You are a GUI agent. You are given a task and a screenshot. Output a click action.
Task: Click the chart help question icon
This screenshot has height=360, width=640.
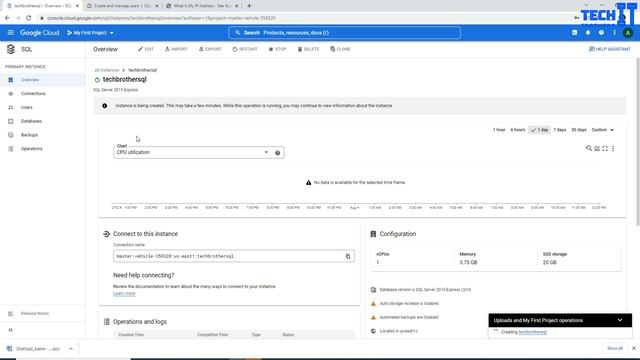[278, 153]
